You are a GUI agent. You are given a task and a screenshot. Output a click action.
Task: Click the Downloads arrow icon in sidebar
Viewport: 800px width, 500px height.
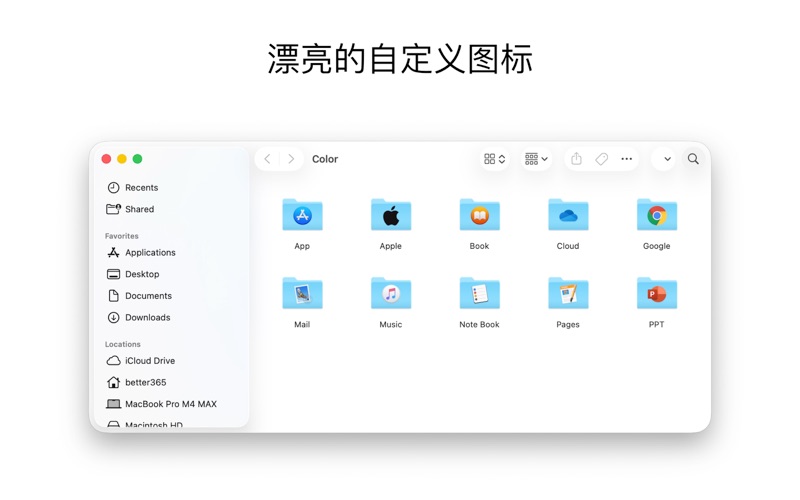point(113,317)
